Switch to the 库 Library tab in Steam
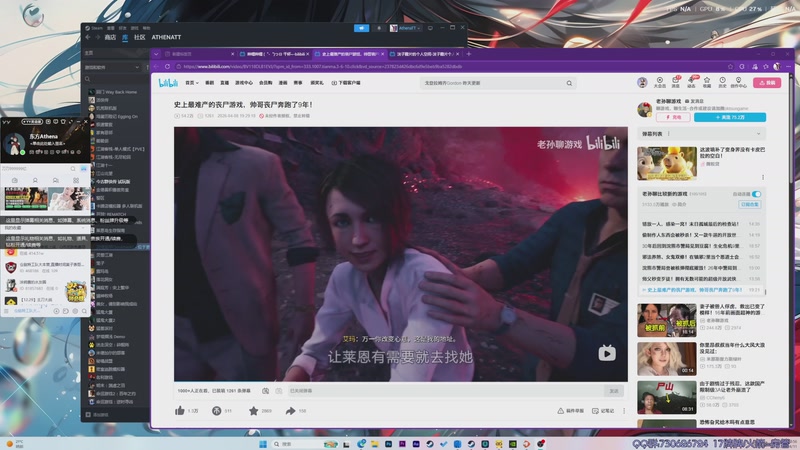Image resolution: width=800 pixels, height=450 pixels. click(125, 37)
